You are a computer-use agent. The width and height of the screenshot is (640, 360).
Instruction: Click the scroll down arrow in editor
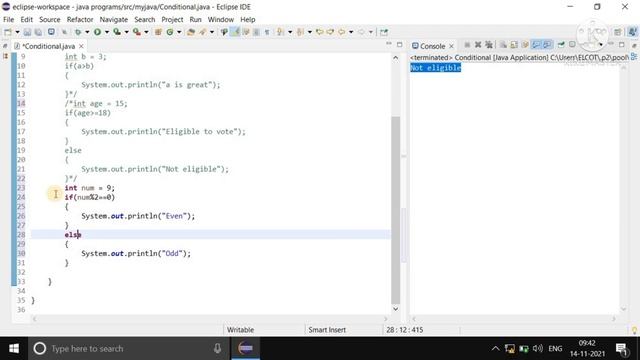[x=395, y=309]
